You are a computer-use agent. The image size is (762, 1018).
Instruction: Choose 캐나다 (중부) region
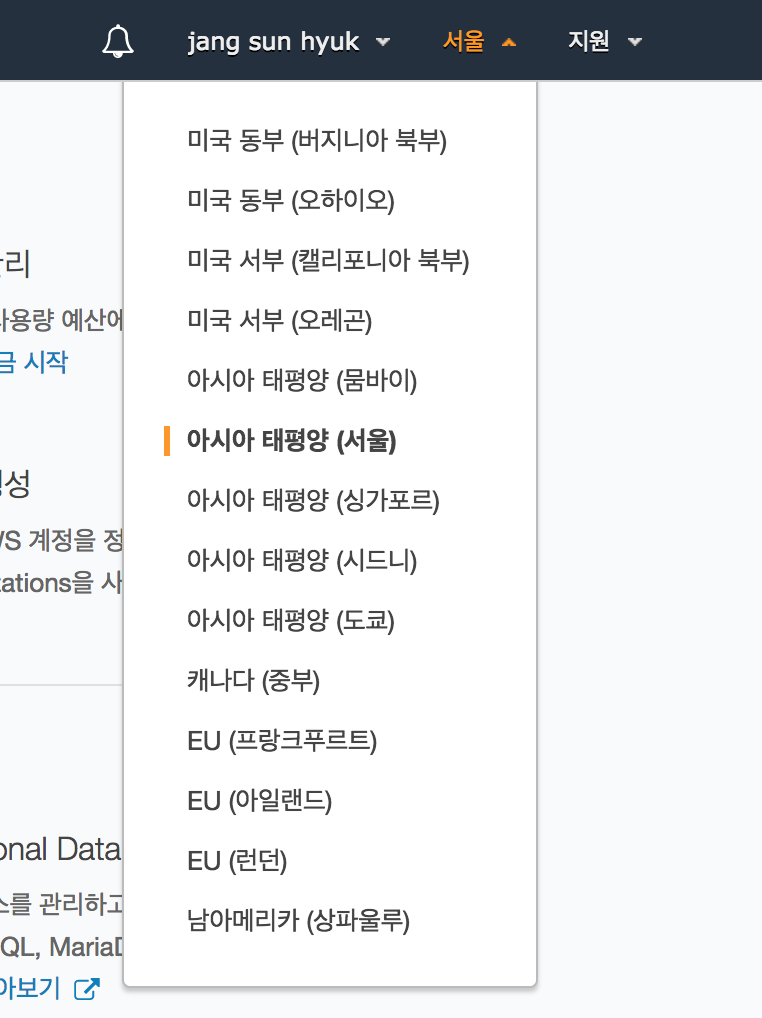click(253, 681)
